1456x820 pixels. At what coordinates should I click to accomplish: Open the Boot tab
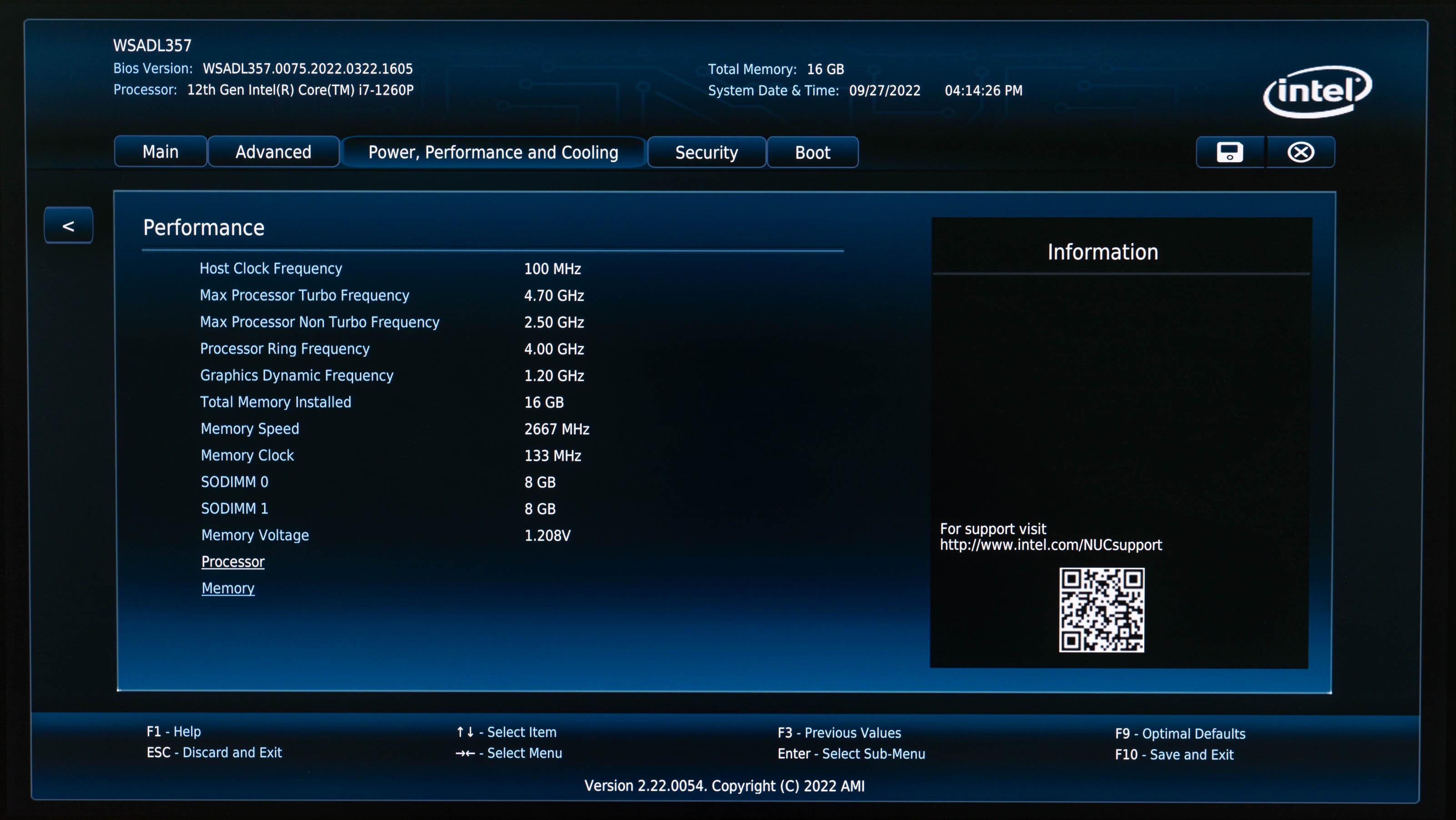tap(812, 152)
